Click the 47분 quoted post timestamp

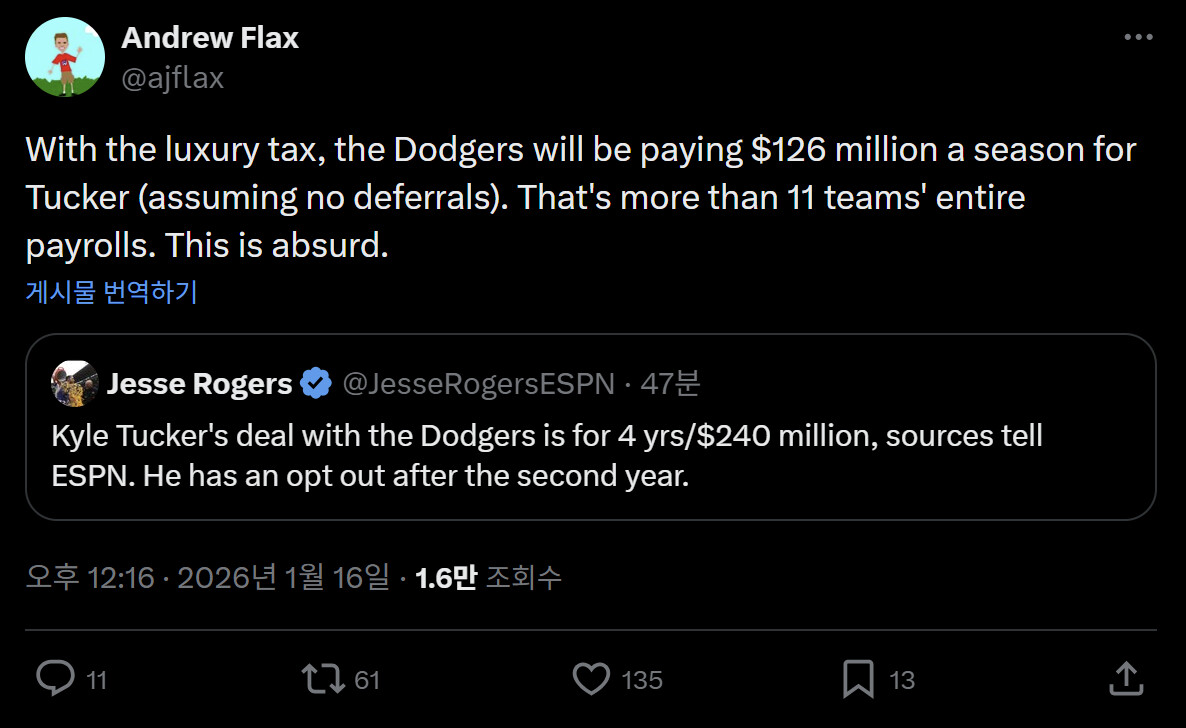tap(669, 384)
